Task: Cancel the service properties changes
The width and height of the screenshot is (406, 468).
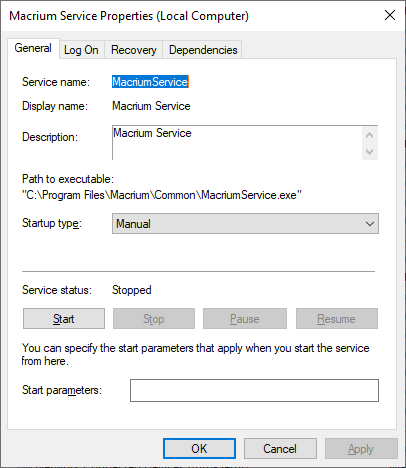Action: pos(280,449)
